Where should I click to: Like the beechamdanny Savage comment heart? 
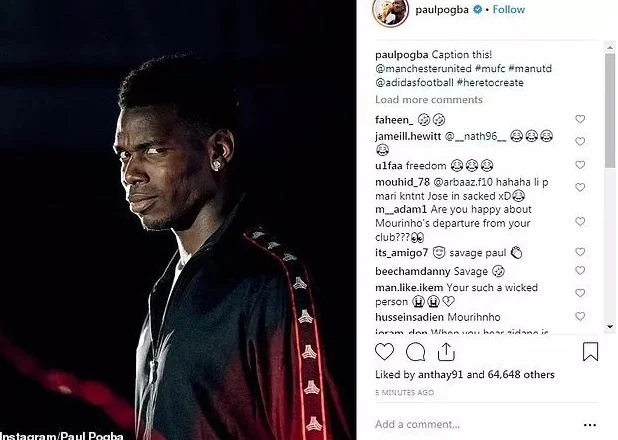tap(580, 270)
